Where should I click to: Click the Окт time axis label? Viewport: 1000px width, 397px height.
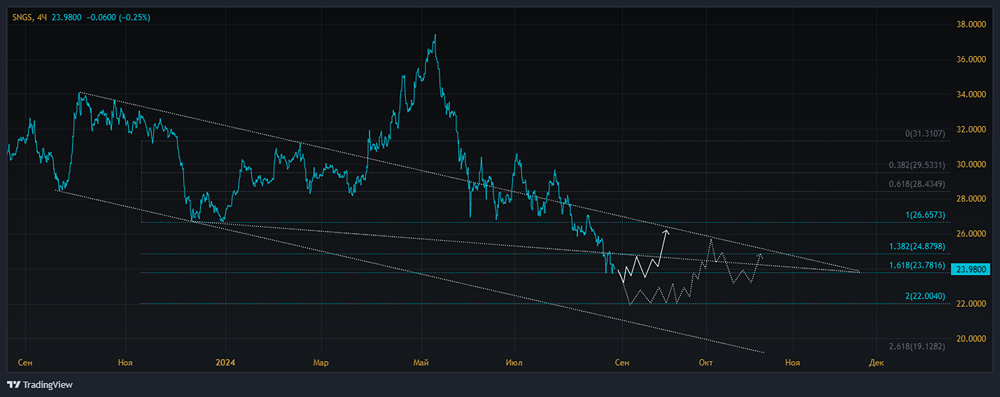pos(705,363)
